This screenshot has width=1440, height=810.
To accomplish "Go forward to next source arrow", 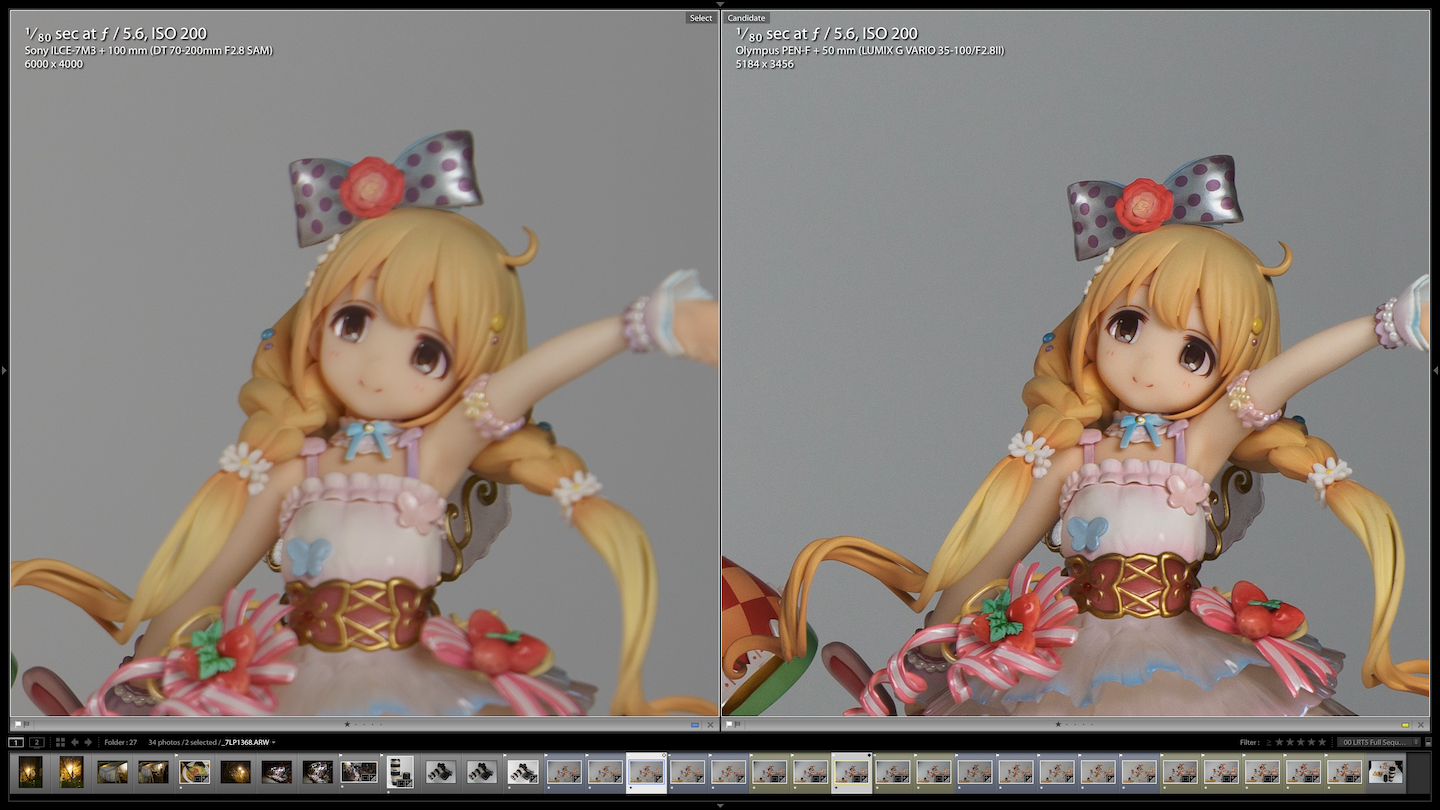I will point(89,742).
